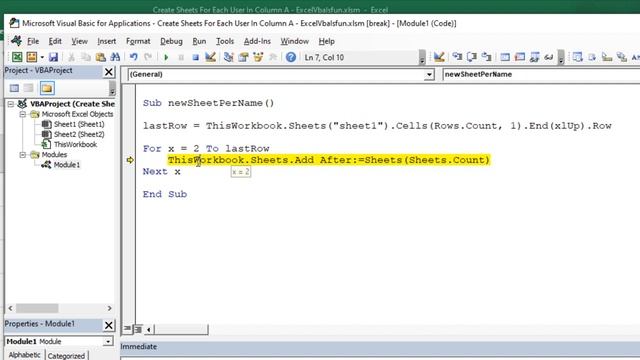Undo the last action with the blue arrow
This screenshot has height=360, width=640.
133,57
